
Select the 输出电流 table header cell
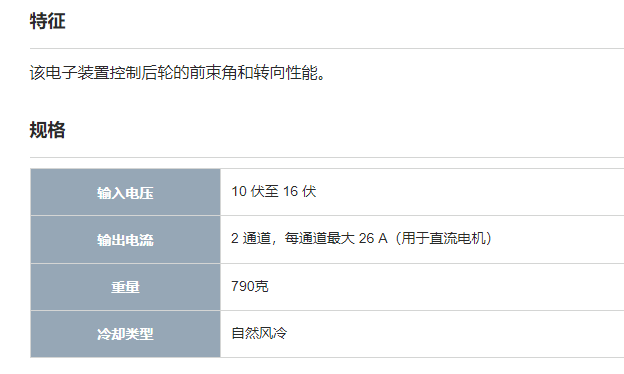(x=125, y=240)
